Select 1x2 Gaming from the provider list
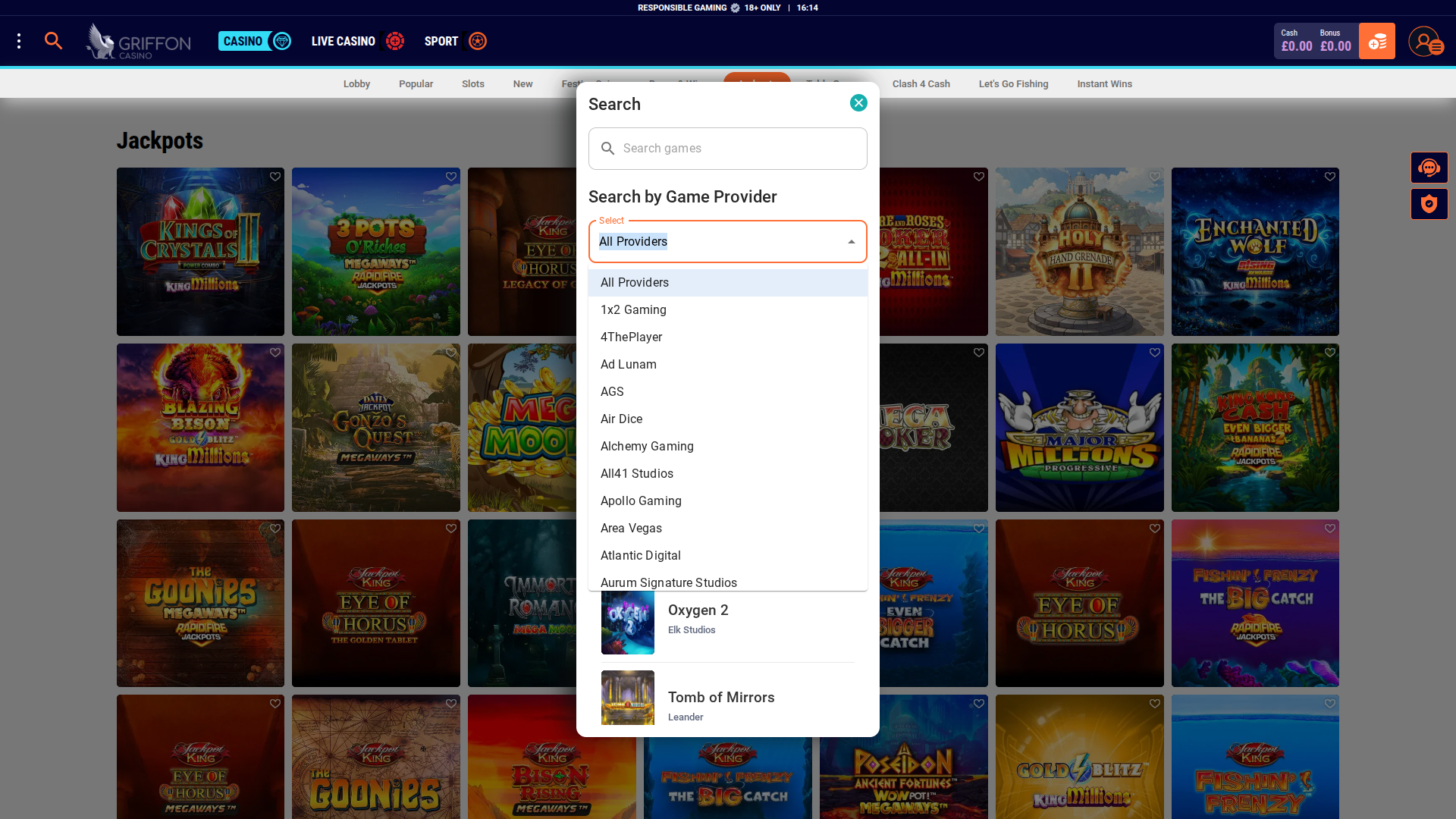Image resolution: width=1456 pixels, height=819 pixels. [x=633, y=309]
